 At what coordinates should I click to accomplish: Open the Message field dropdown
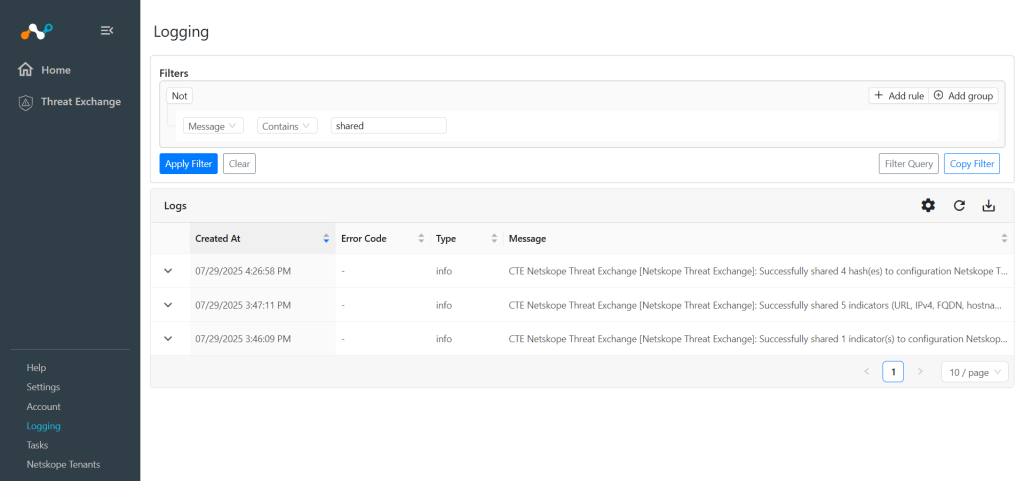[214, 126]
